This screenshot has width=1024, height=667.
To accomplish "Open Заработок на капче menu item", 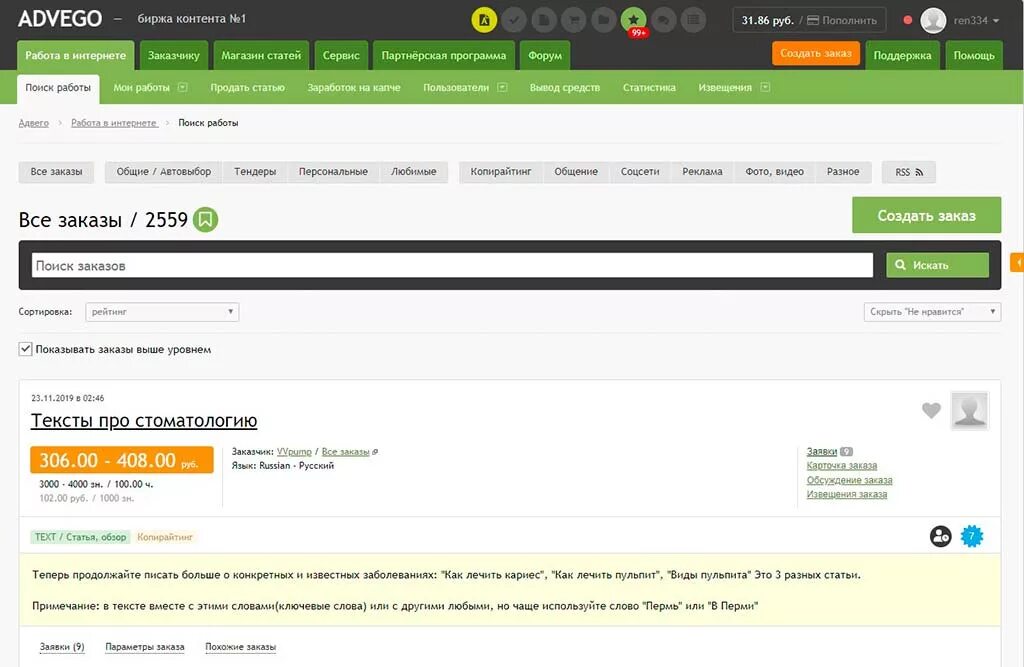I will pos(354,88).
